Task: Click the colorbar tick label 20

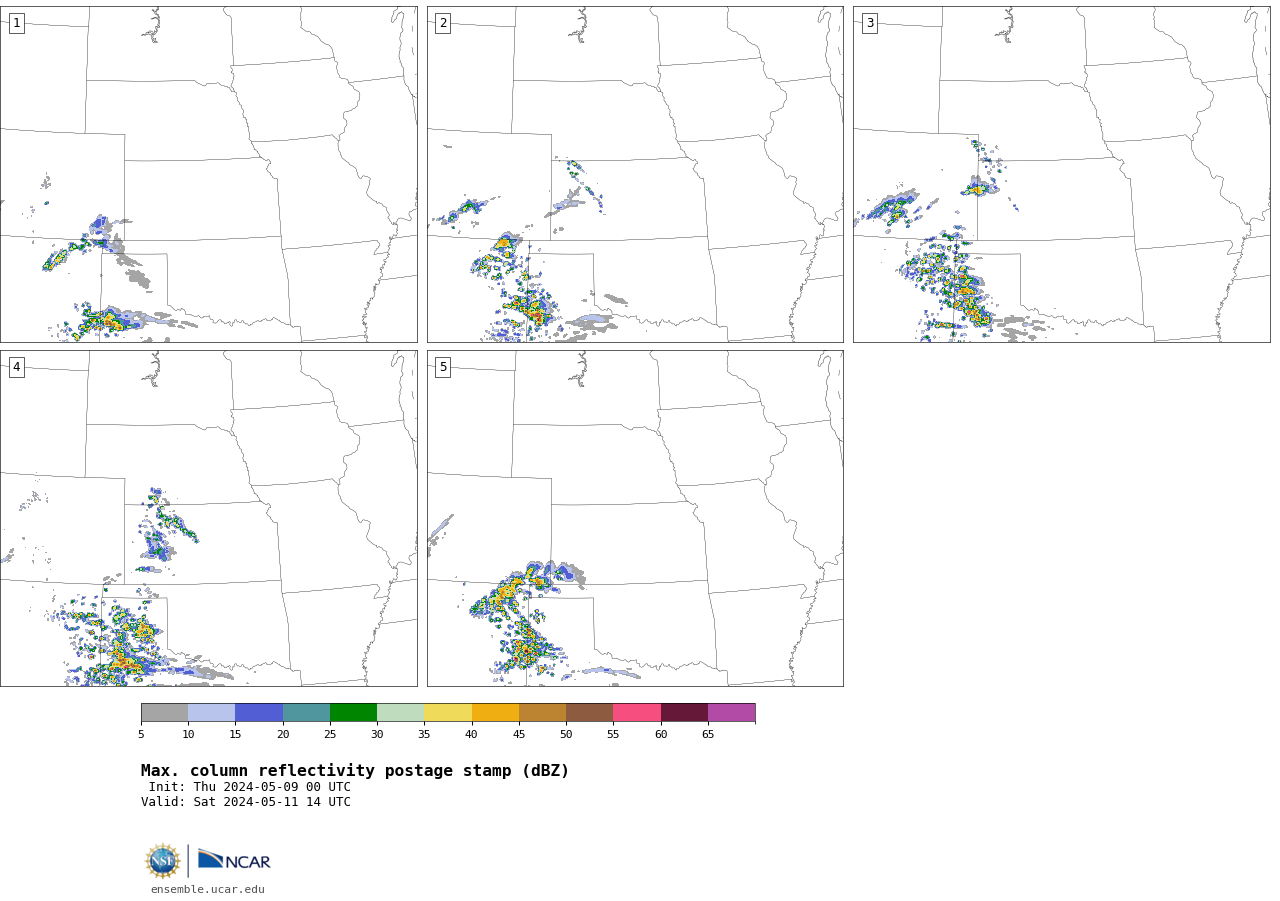Action: [x=283, y=735]
